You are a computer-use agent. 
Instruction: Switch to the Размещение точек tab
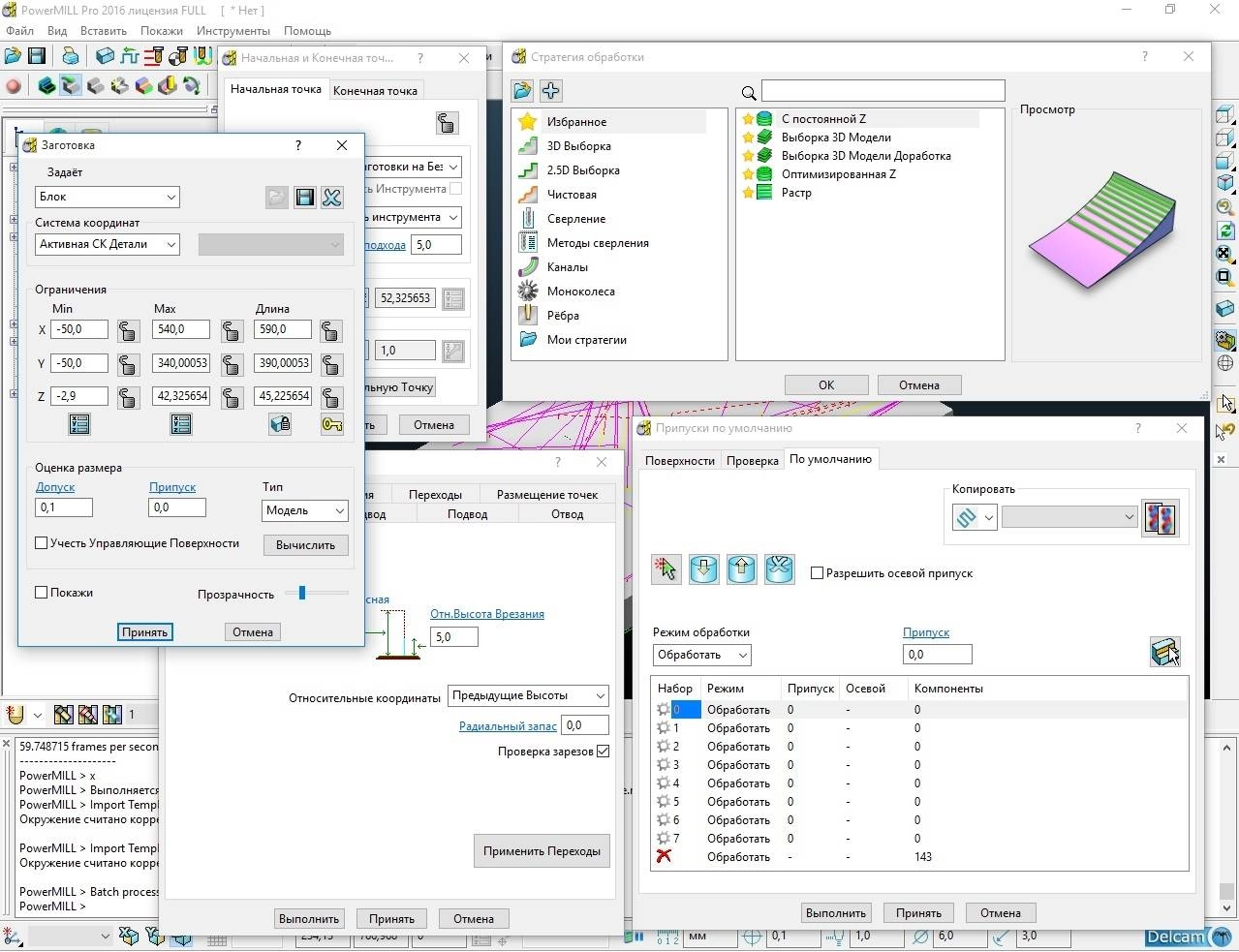pos(547,495)
